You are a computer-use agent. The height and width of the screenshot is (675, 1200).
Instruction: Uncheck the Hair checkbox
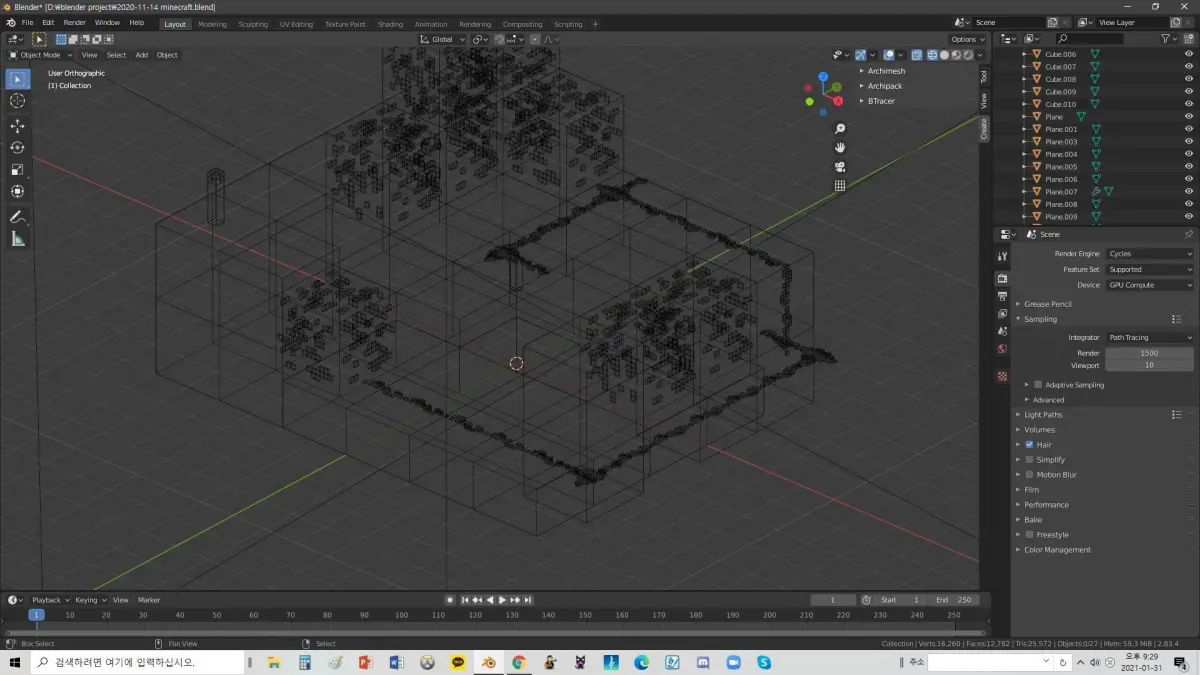coord(1029,445)
